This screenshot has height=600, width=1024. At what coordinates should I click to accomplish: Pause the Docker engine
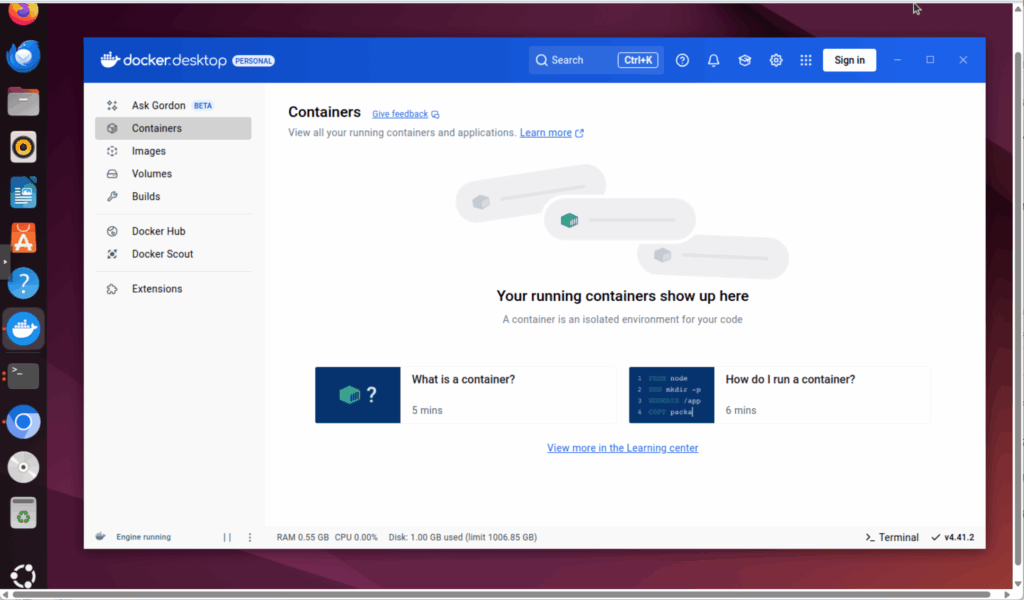coord(227,537)
